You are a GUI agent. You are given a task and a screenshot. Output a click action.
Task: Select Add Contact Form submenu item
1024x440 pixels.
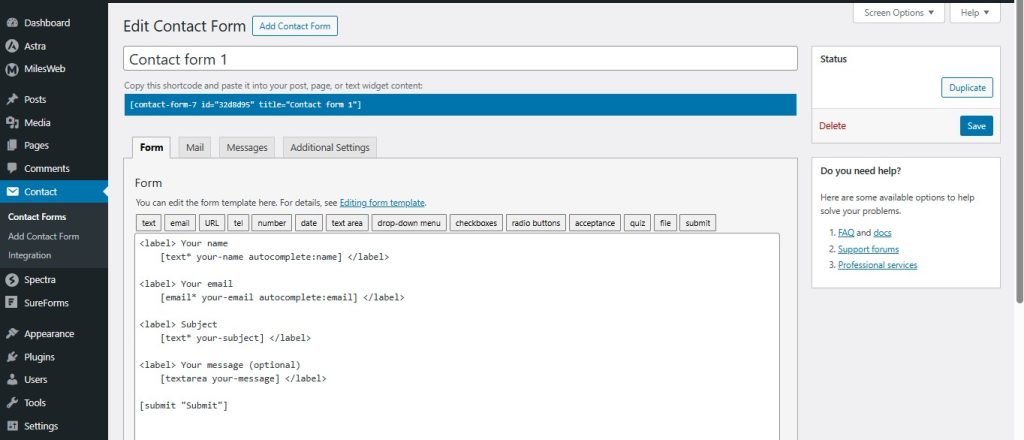click(44, 236)
